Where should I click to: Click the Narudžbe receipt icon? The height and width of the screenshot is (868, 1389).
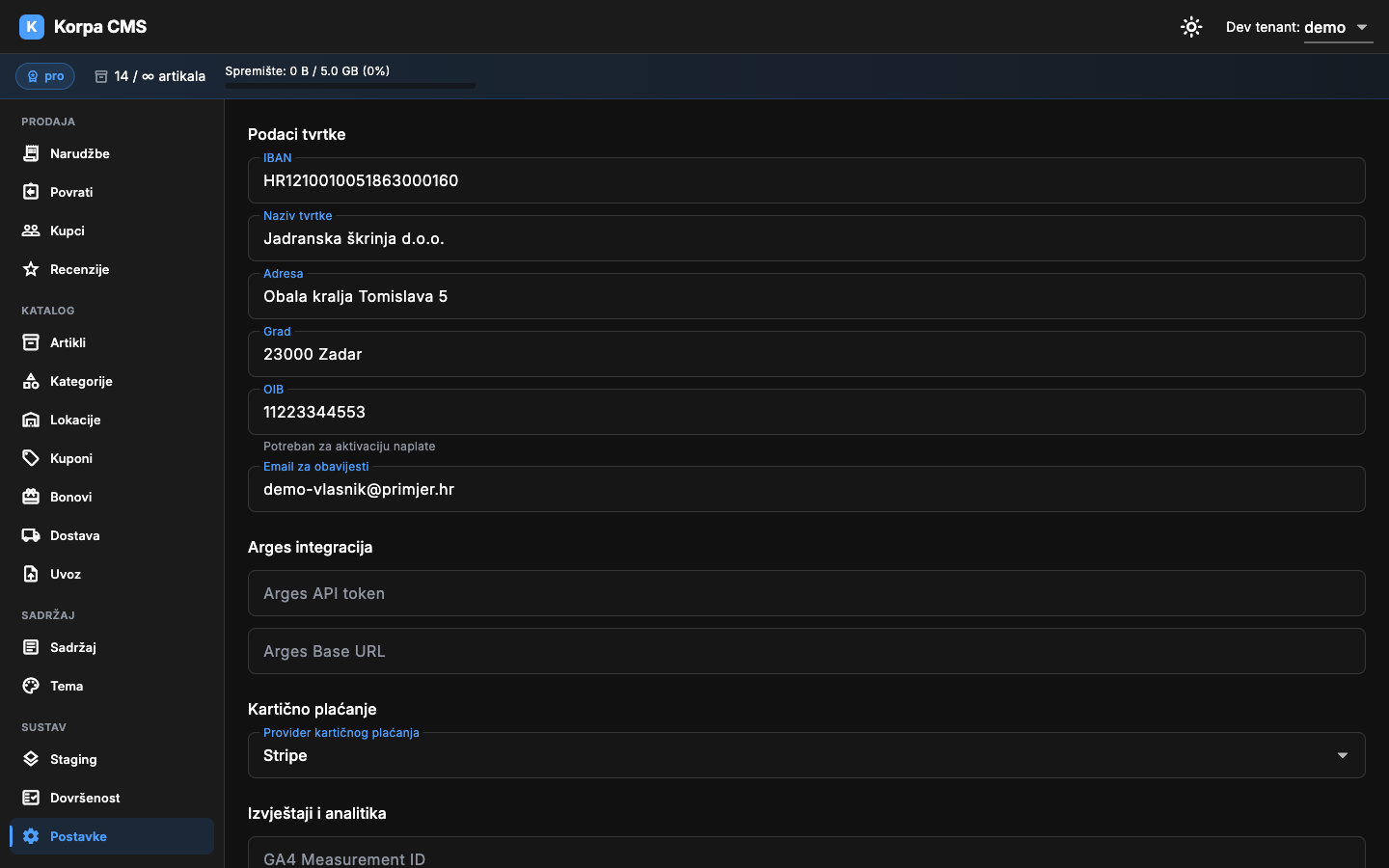point(31,153)
